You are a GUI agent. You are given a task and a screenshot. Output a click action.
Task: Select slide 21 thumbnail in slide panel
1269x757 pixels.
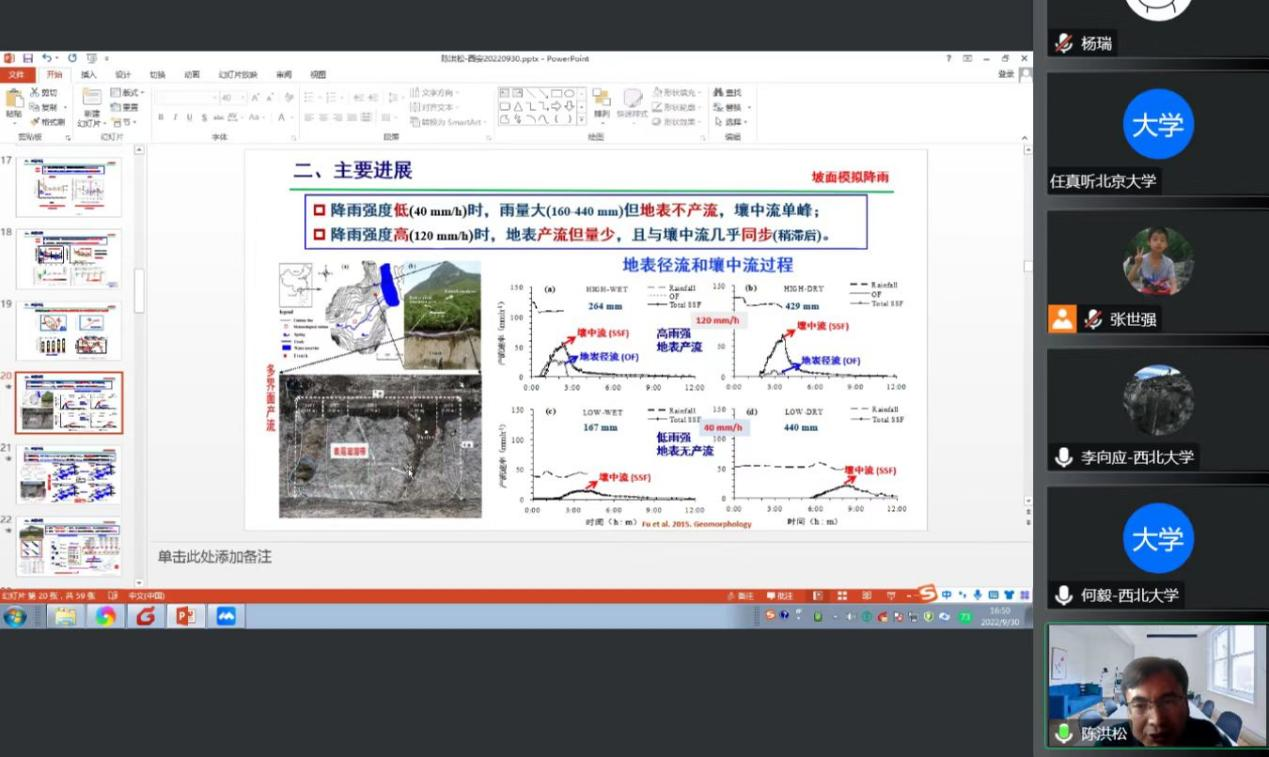click(x=68, y=474)
